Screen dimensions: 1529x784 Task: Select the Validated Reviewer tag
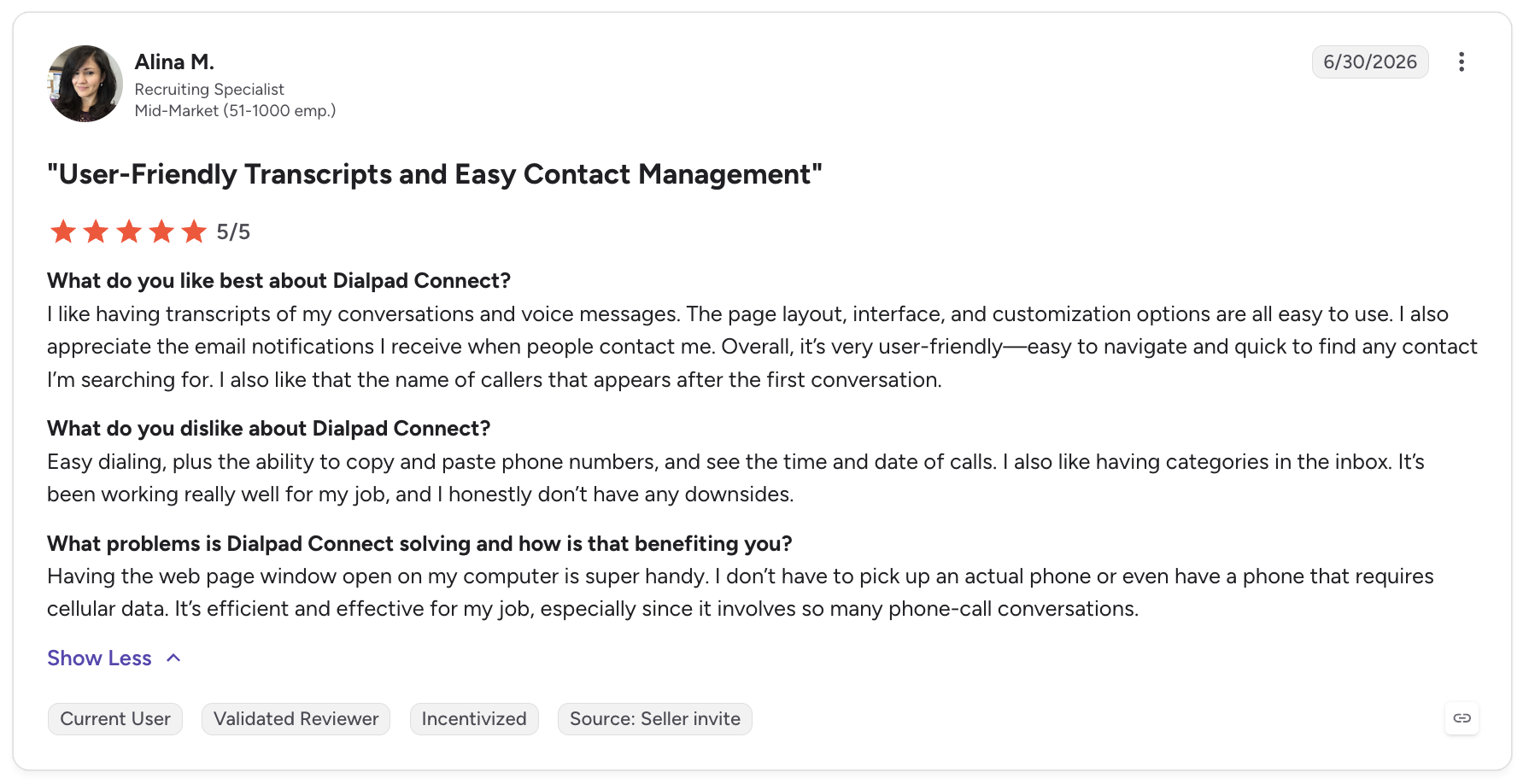296,719
